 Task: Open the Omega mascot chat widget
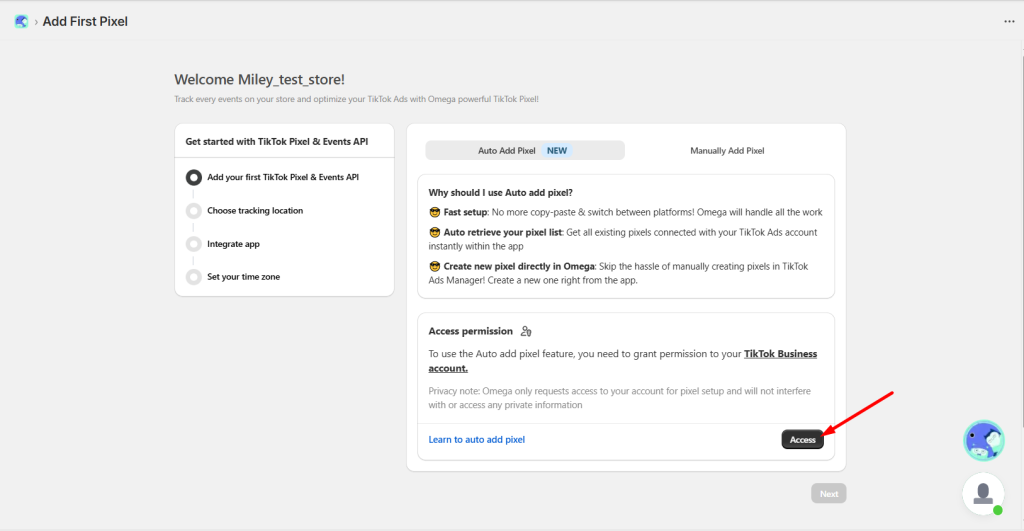(984, 440)
